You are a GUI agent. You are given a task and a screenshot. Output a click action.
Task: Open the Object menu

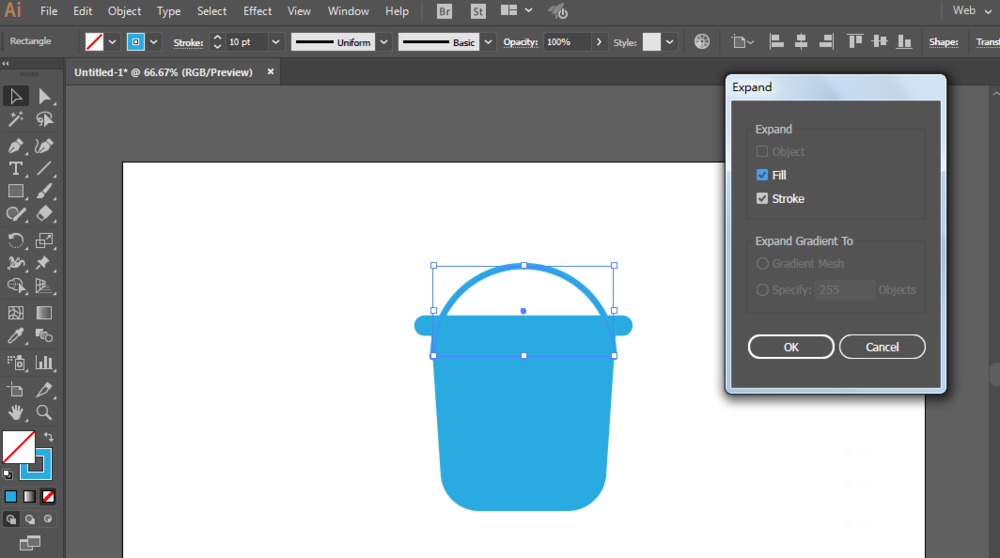[x=124, y=11]
